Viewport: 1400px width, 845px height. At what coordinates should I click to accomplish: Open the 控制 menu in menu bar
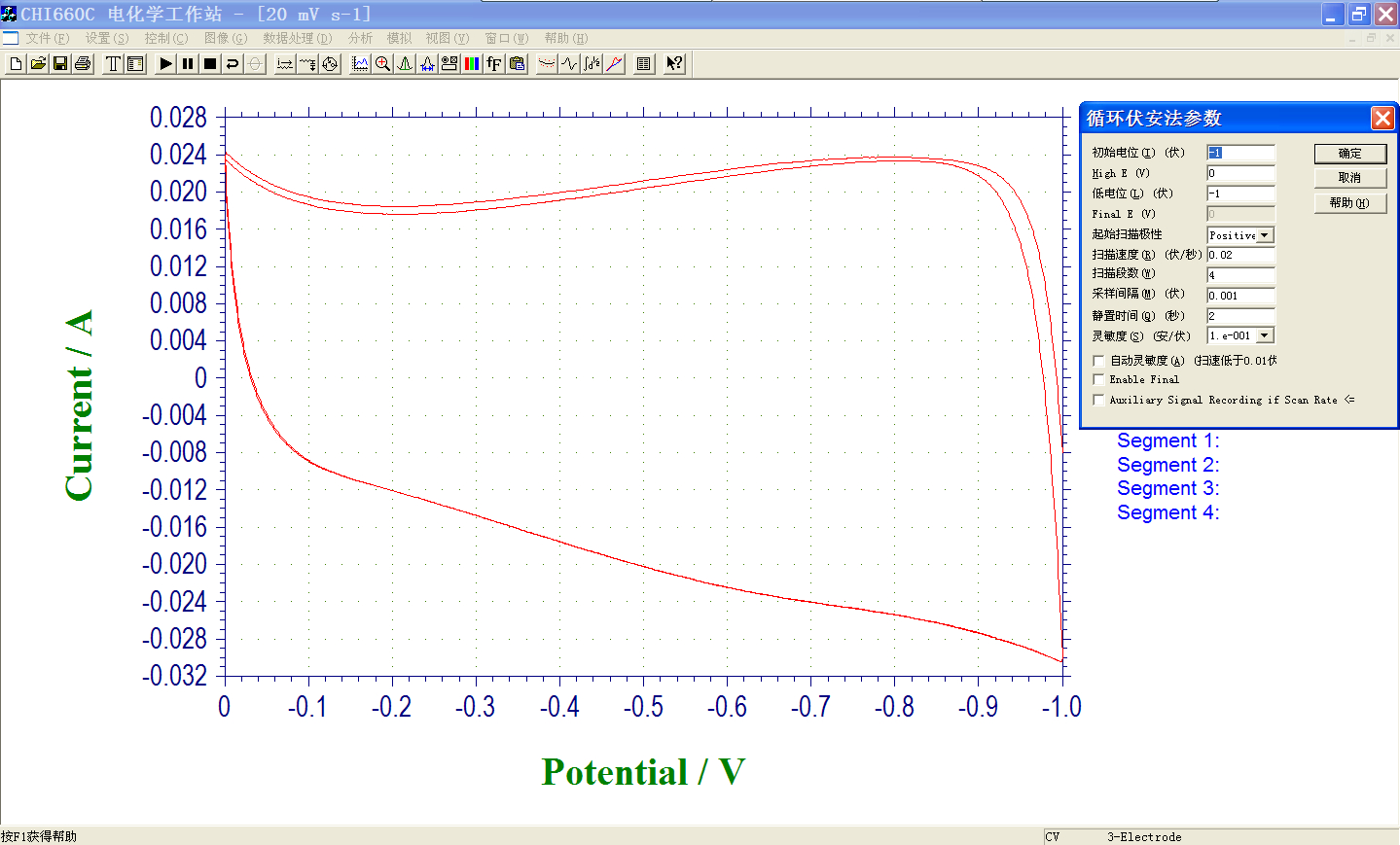165,38
